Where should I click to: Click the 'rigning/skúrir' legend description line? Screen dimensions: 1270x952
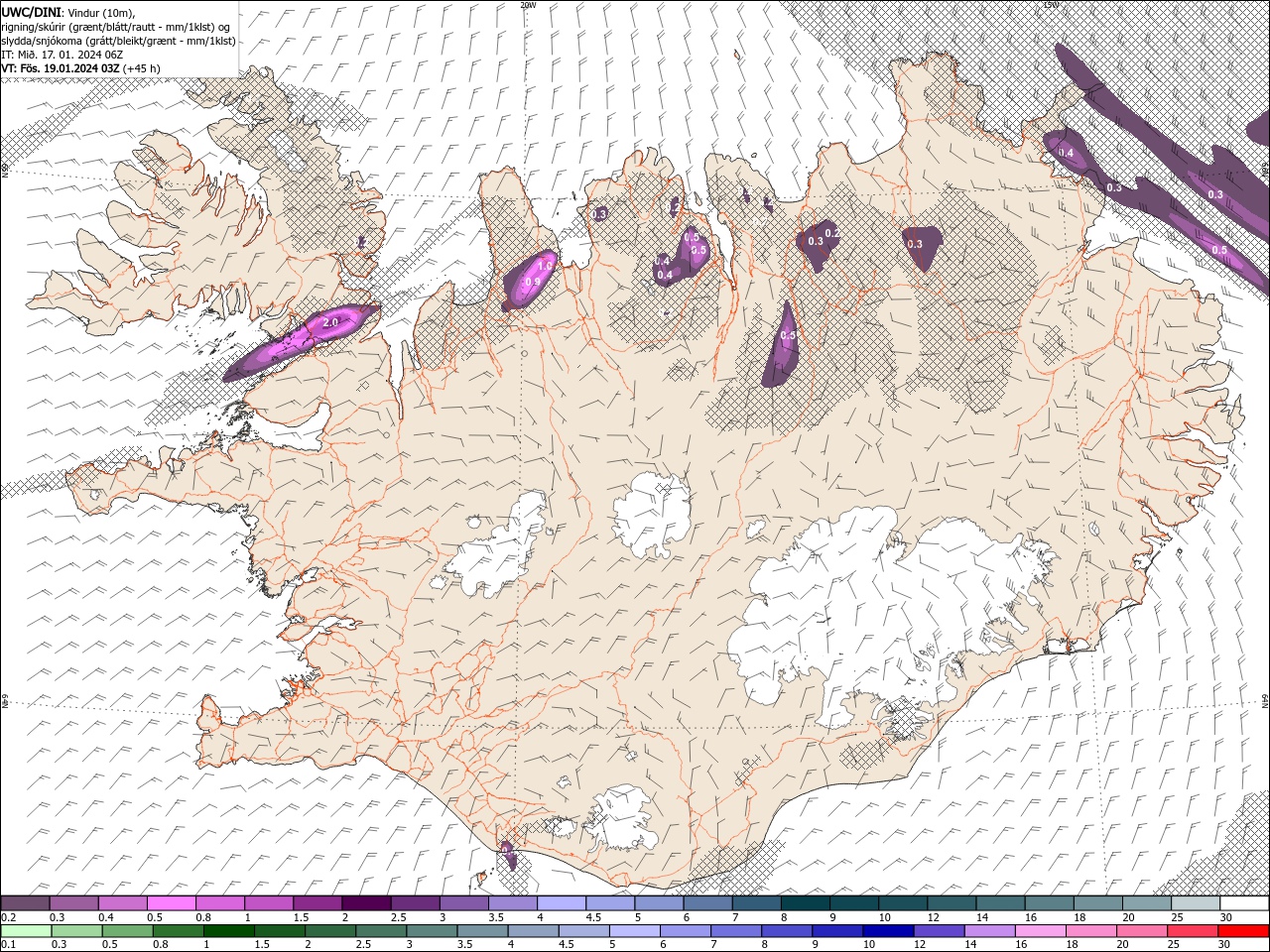(x=115, y=27)
